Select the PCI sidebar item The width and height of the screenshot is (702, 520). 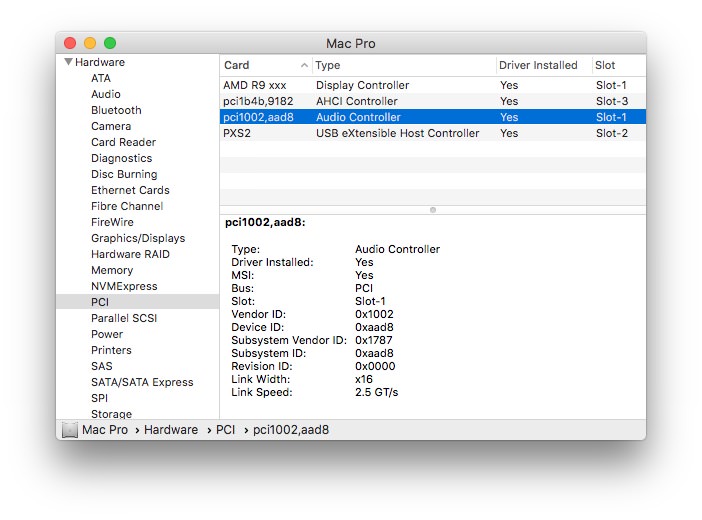point(137,302)
